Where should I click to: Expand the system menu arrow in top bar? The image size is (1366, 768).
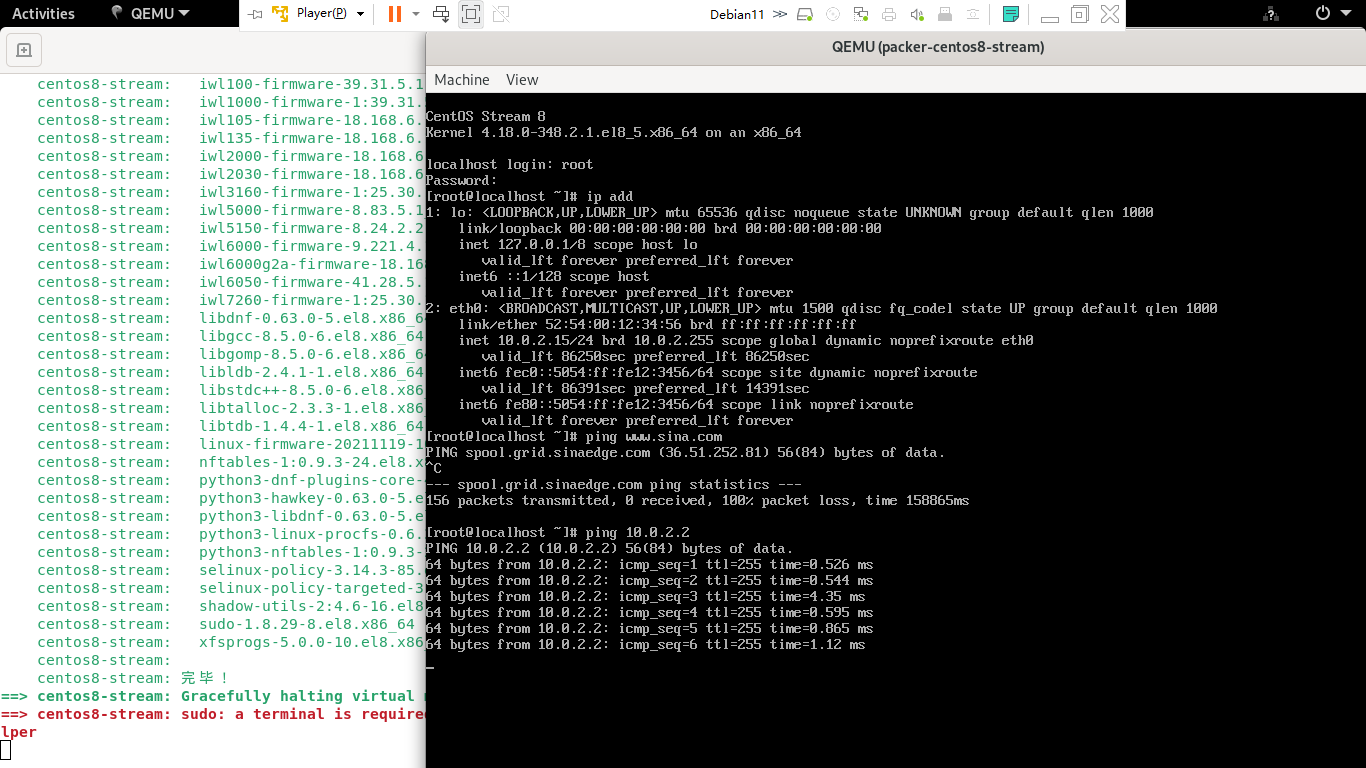click(x=1348, y=14)
